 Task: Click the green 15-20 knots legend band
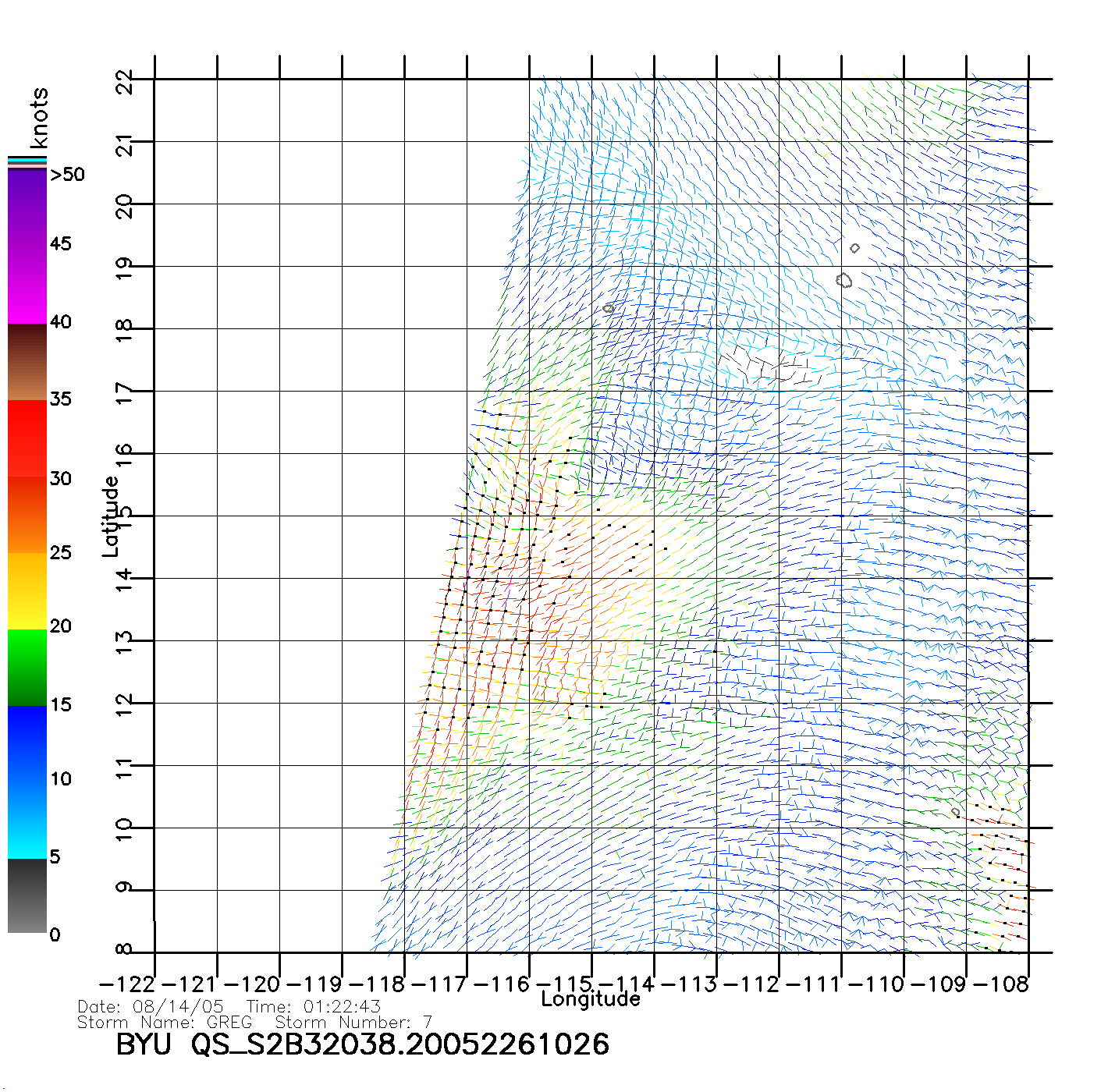tap(27, 667)
